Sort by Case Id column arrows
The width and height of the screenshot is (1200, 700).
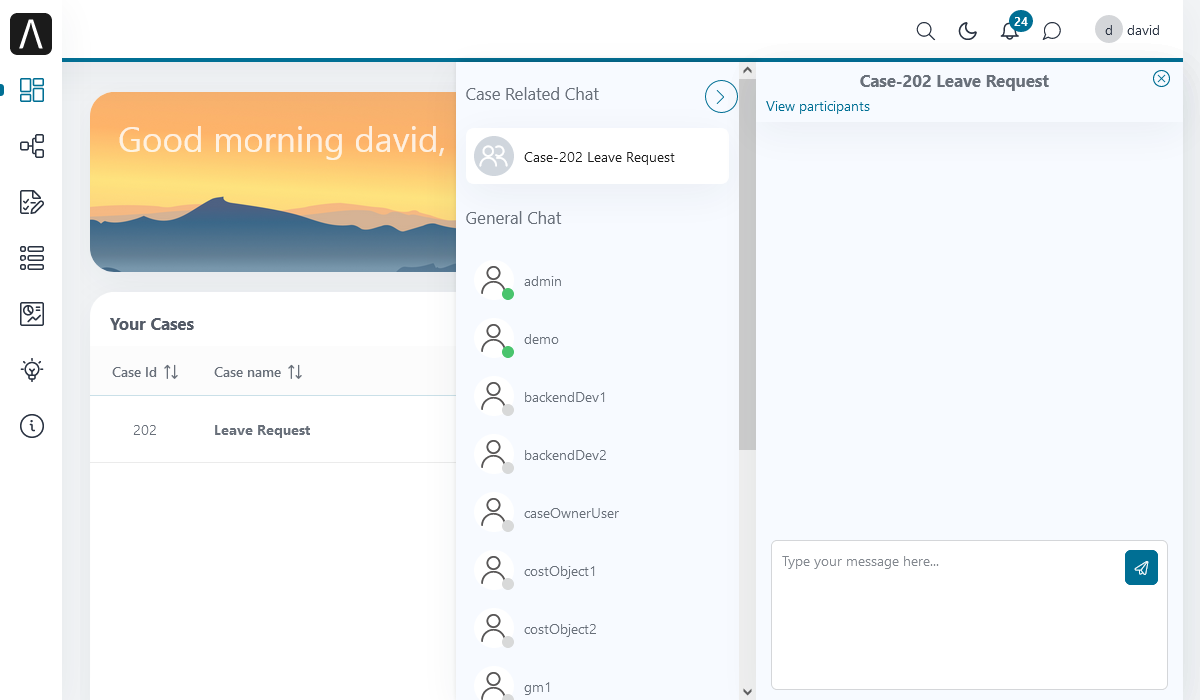click(x=171, y=372)
